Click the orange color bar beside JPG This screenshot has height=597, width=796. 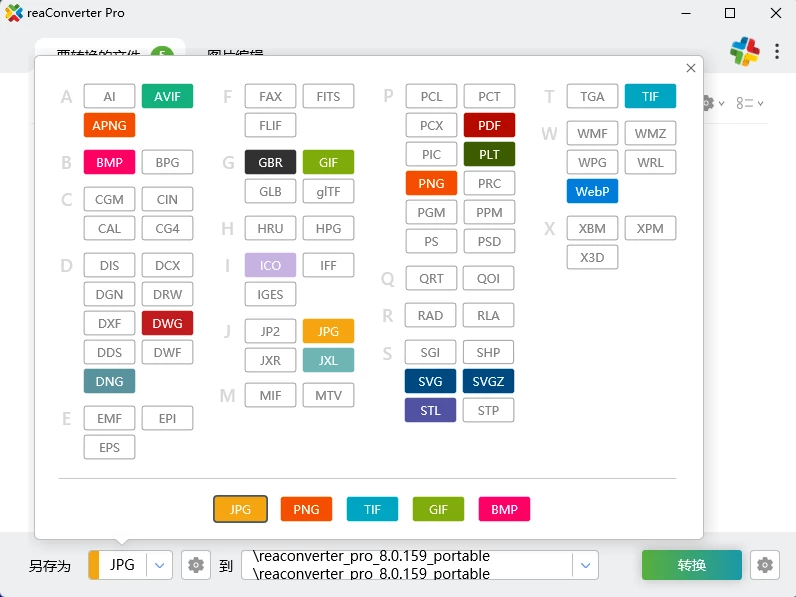(94, 565)
